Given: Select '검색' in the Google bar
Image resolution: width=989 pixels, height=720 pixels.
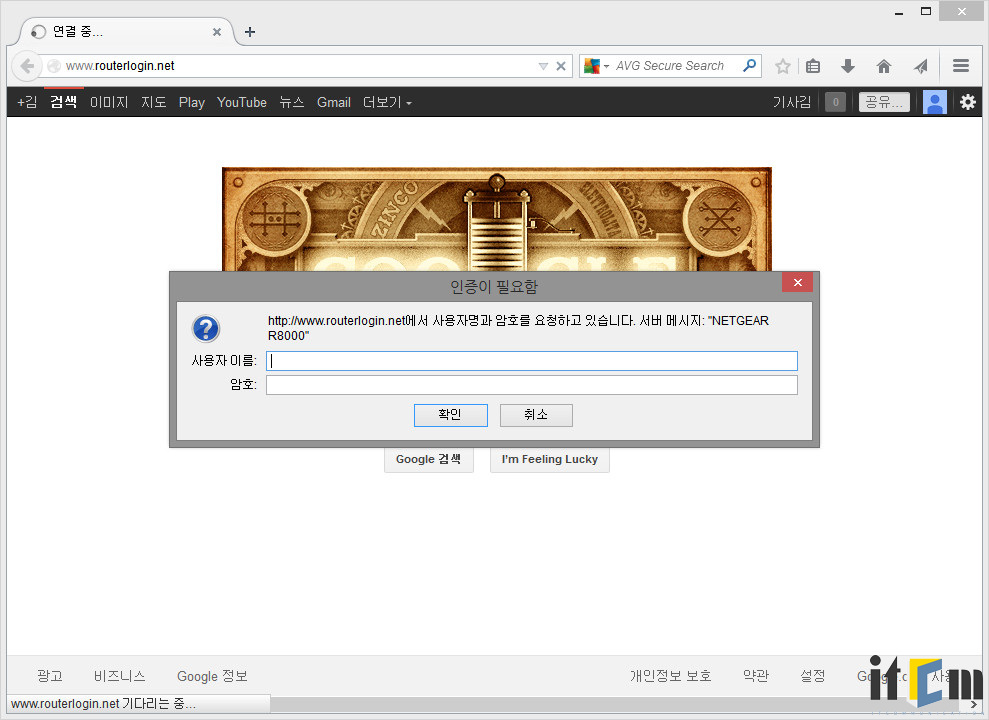Looking at the screenshot, I should tap(64, 102).
